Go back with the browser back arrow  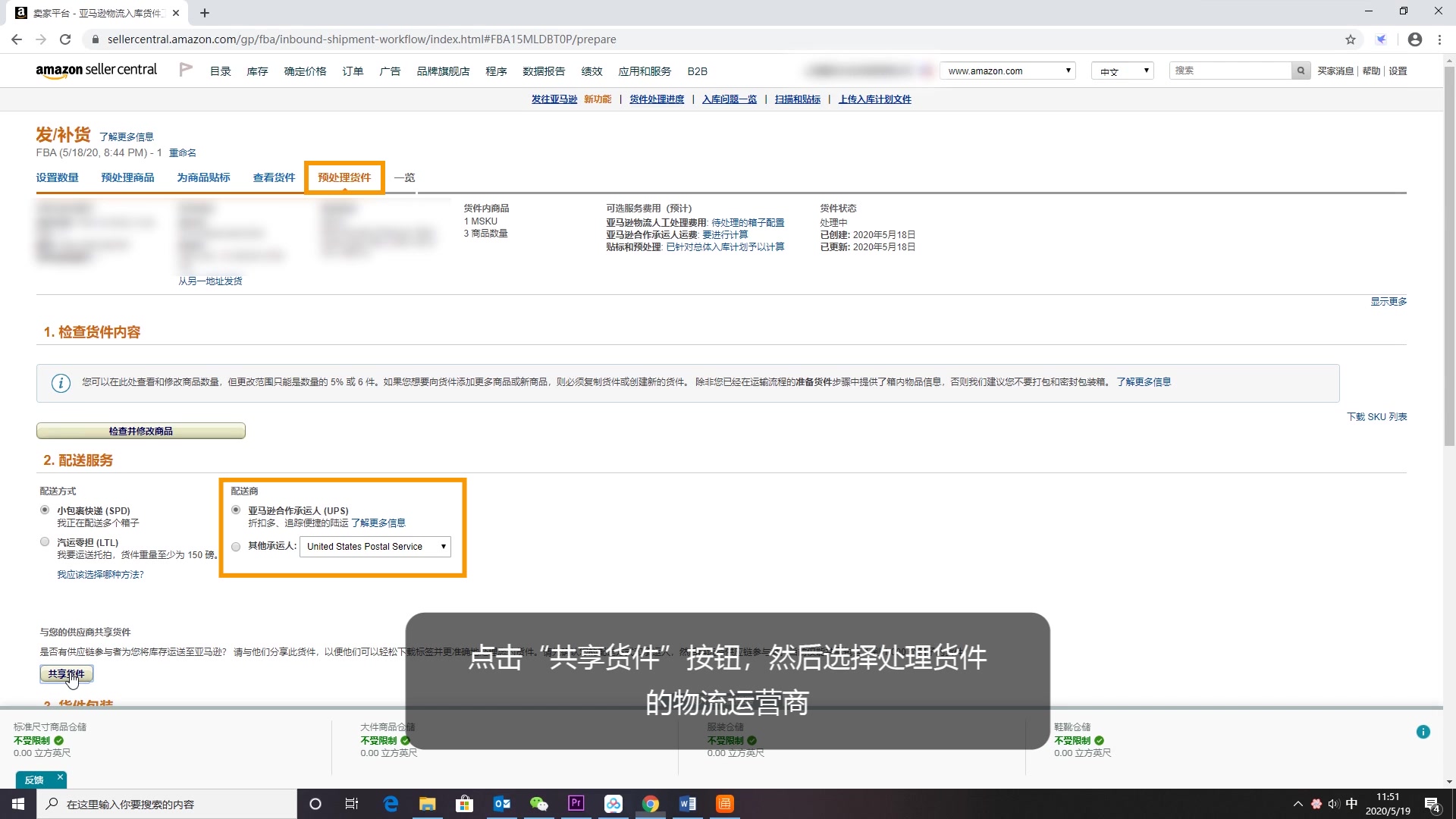click(17, 39)
